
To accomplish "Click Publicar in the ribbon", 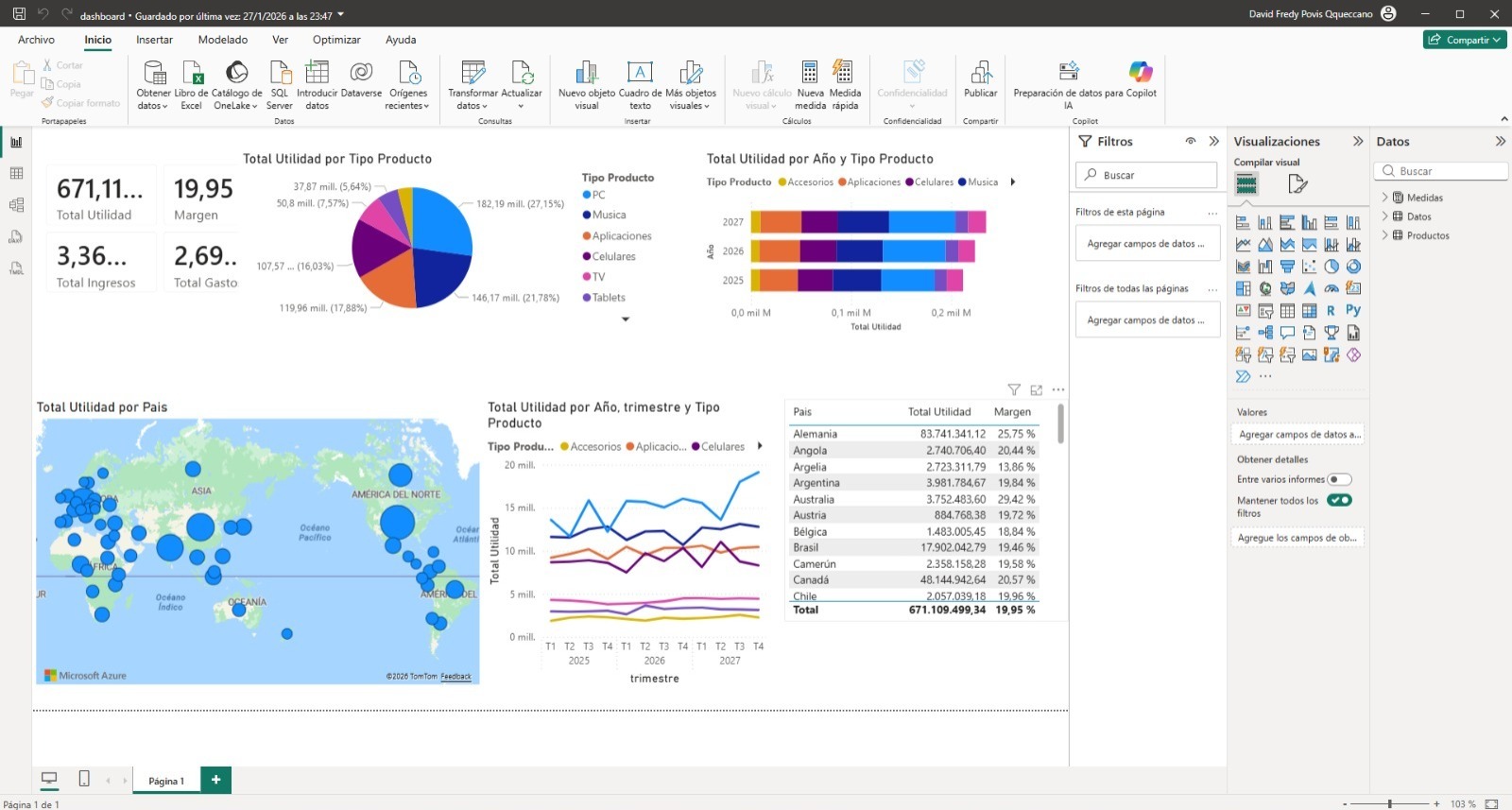I will tap(980, 80).
